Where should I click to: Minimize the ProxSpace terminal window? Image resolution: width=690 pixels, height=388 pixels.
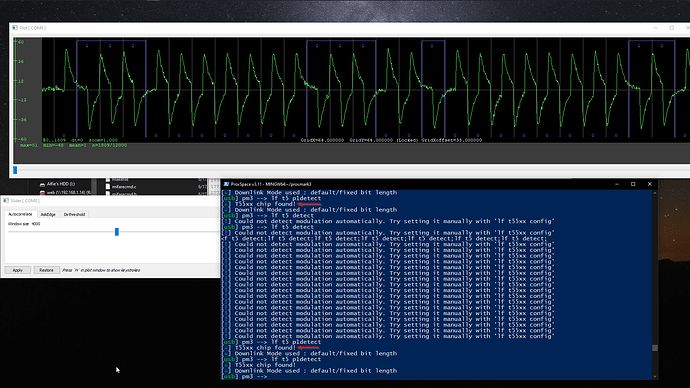[x=617, y=184]
